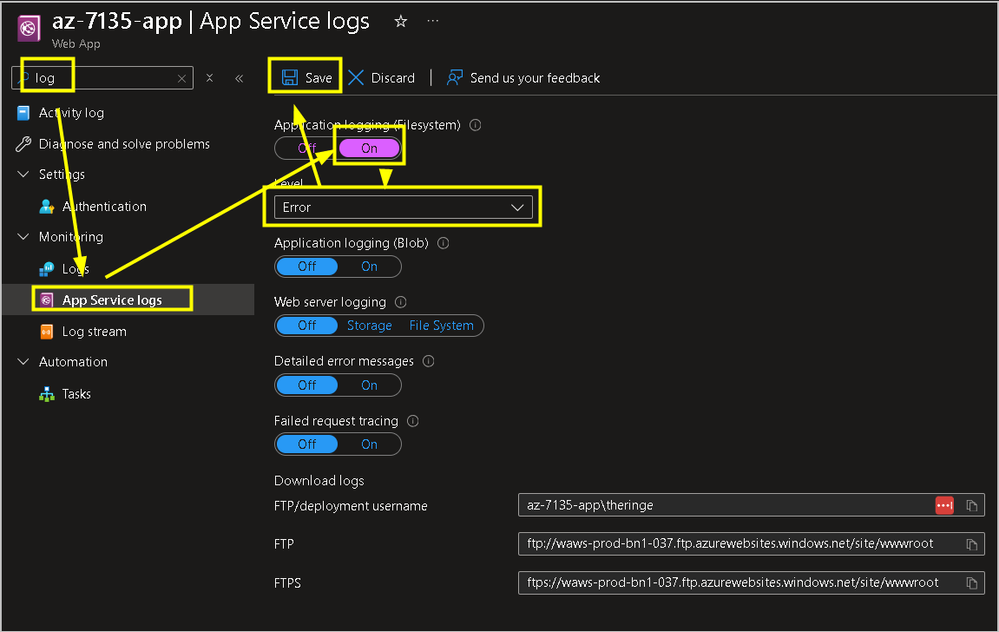The image size is (999, 632).
Task: Click Send us your feedback
Action: 523,78
